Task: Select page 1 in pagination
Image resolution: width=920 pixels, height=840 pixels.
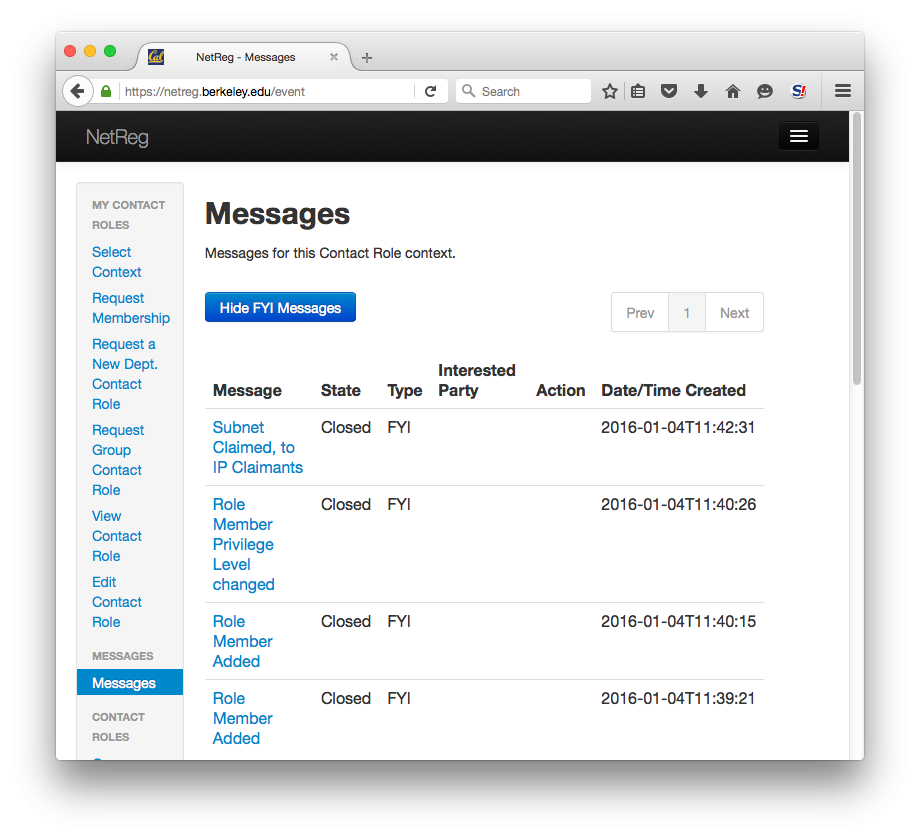Action: click(686, 313)
